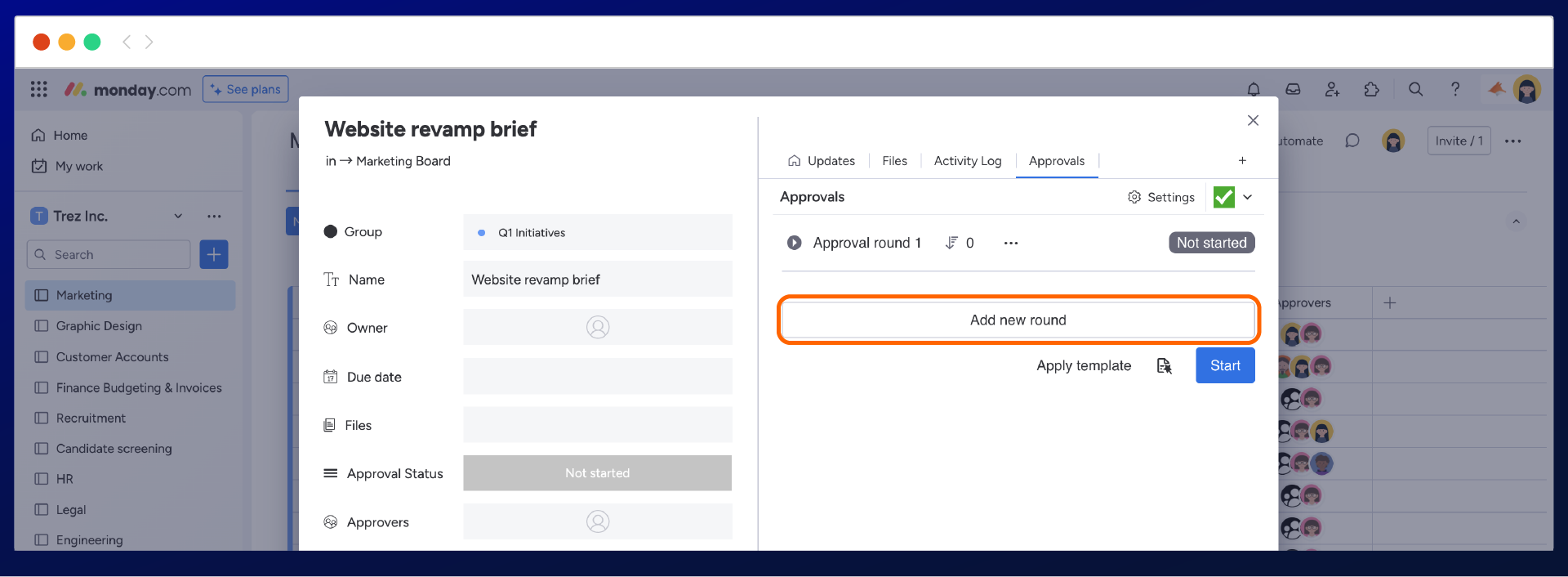The height and width of the screenshot is (577, 1568).
Task: Click the browser back arrow
Action: [x=127, y=42]
